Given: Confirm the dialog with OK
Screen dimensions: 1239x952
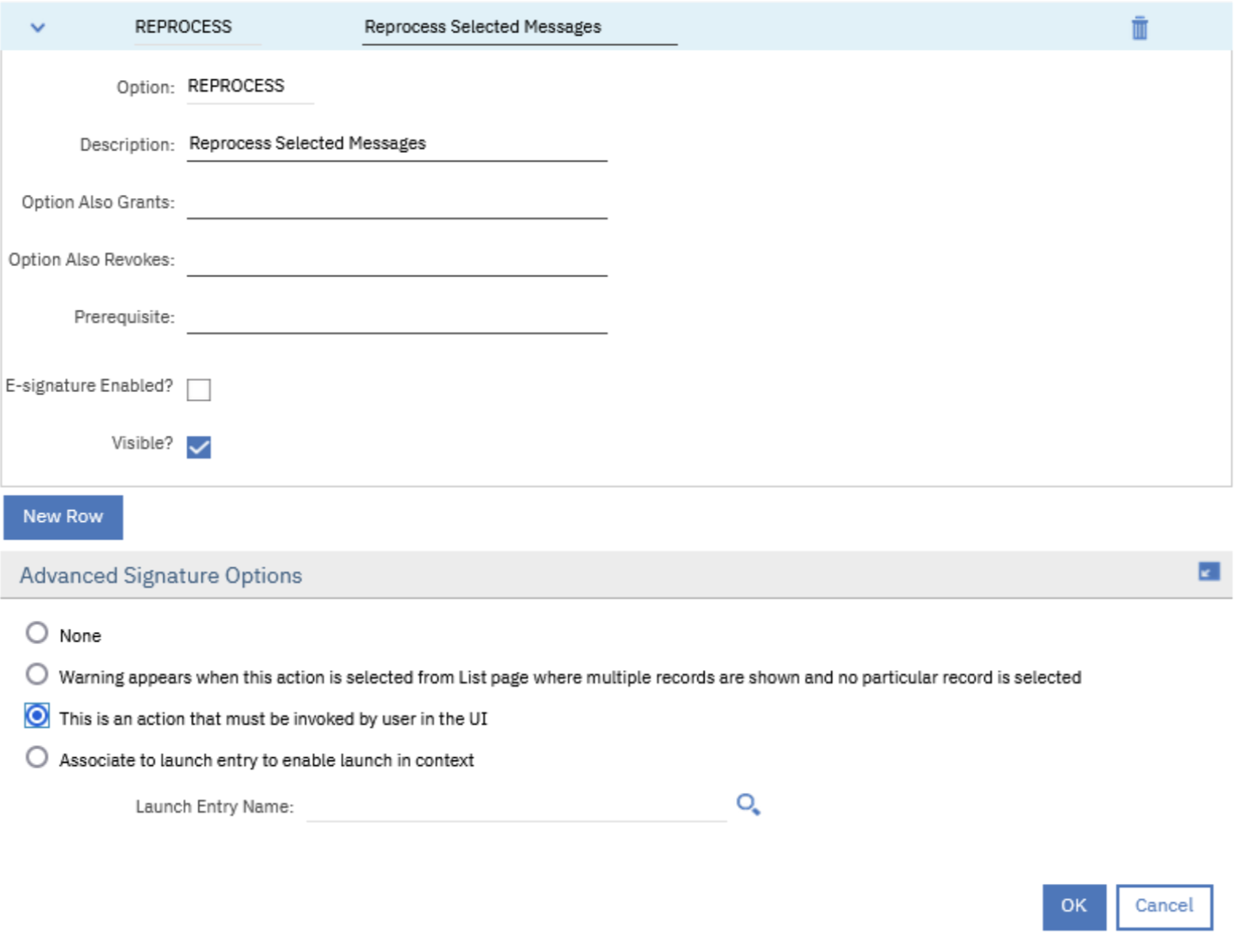Looking at the screenshot, I should pos(1073,906).
